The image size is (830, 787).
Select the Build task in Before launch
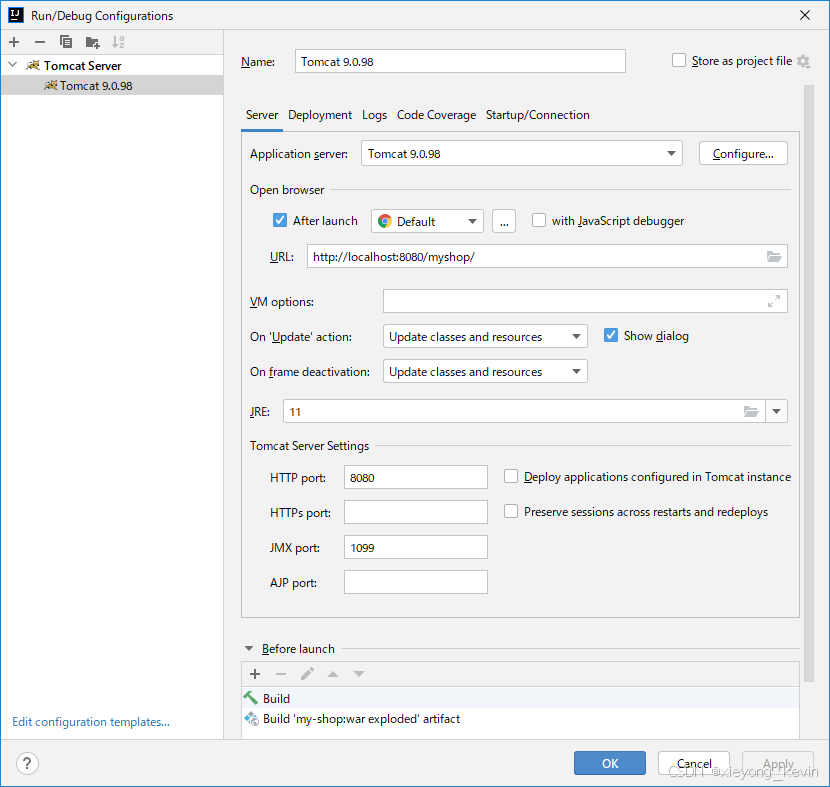[x=520, y=698]
